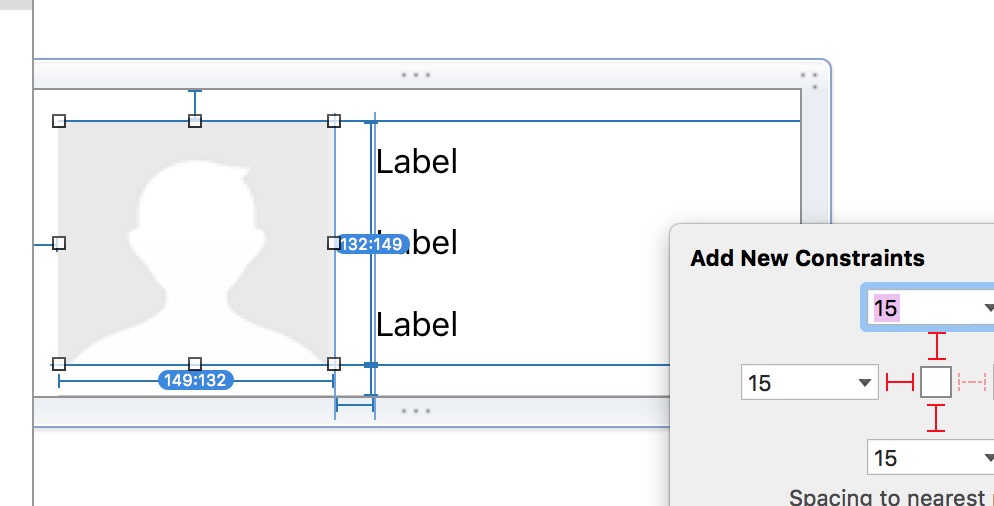Click the three-dot grip on cell's top edge
The height and width of the screenshot is (506, 994).
[416, 75]
